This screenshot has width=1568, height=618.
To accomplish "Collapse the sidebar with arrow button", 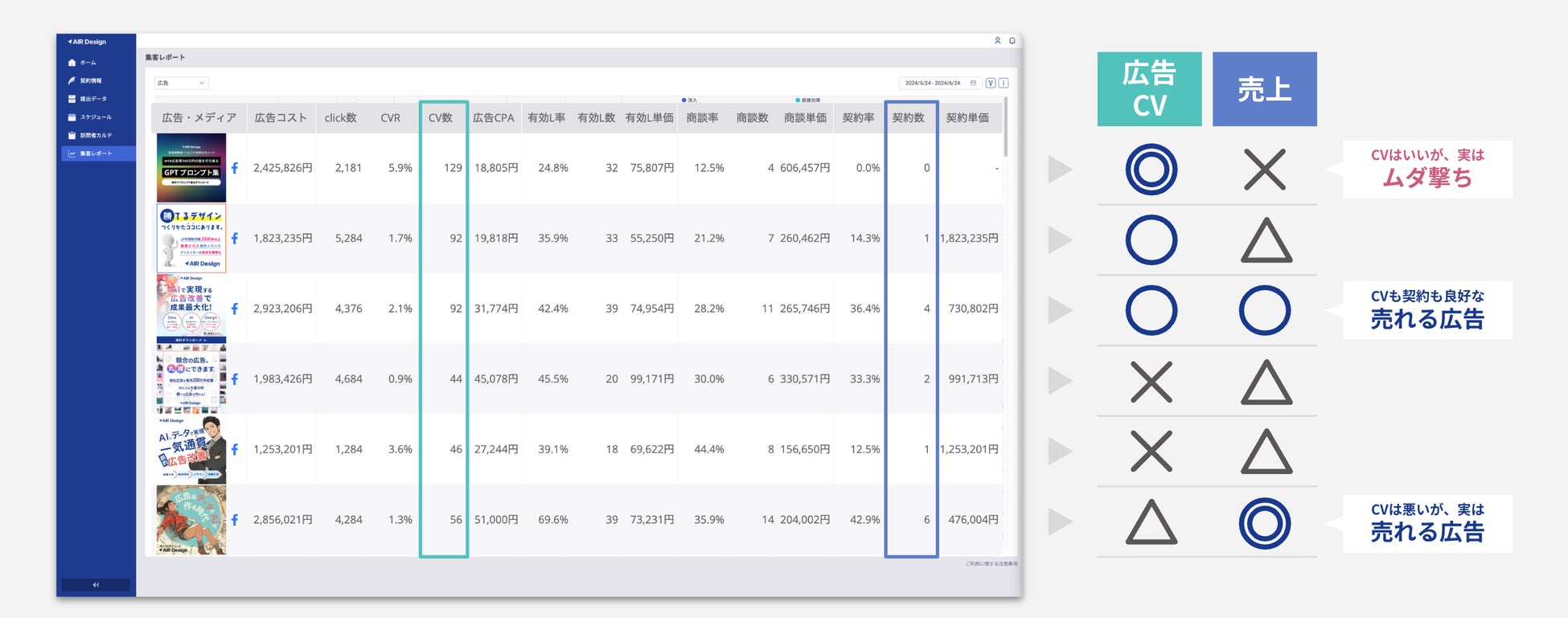I will pyautogui.click(x=96, y=585).
